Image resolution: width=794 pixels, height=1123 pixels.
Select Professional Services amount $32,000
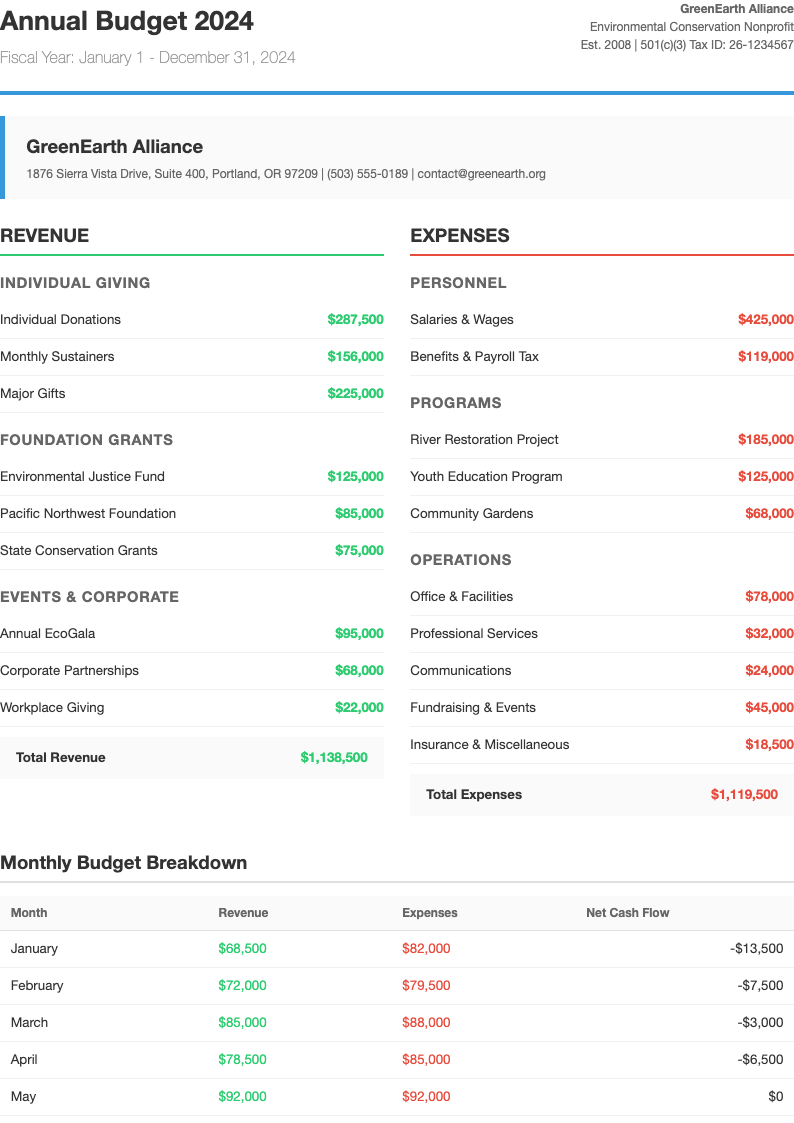point(769,633)
